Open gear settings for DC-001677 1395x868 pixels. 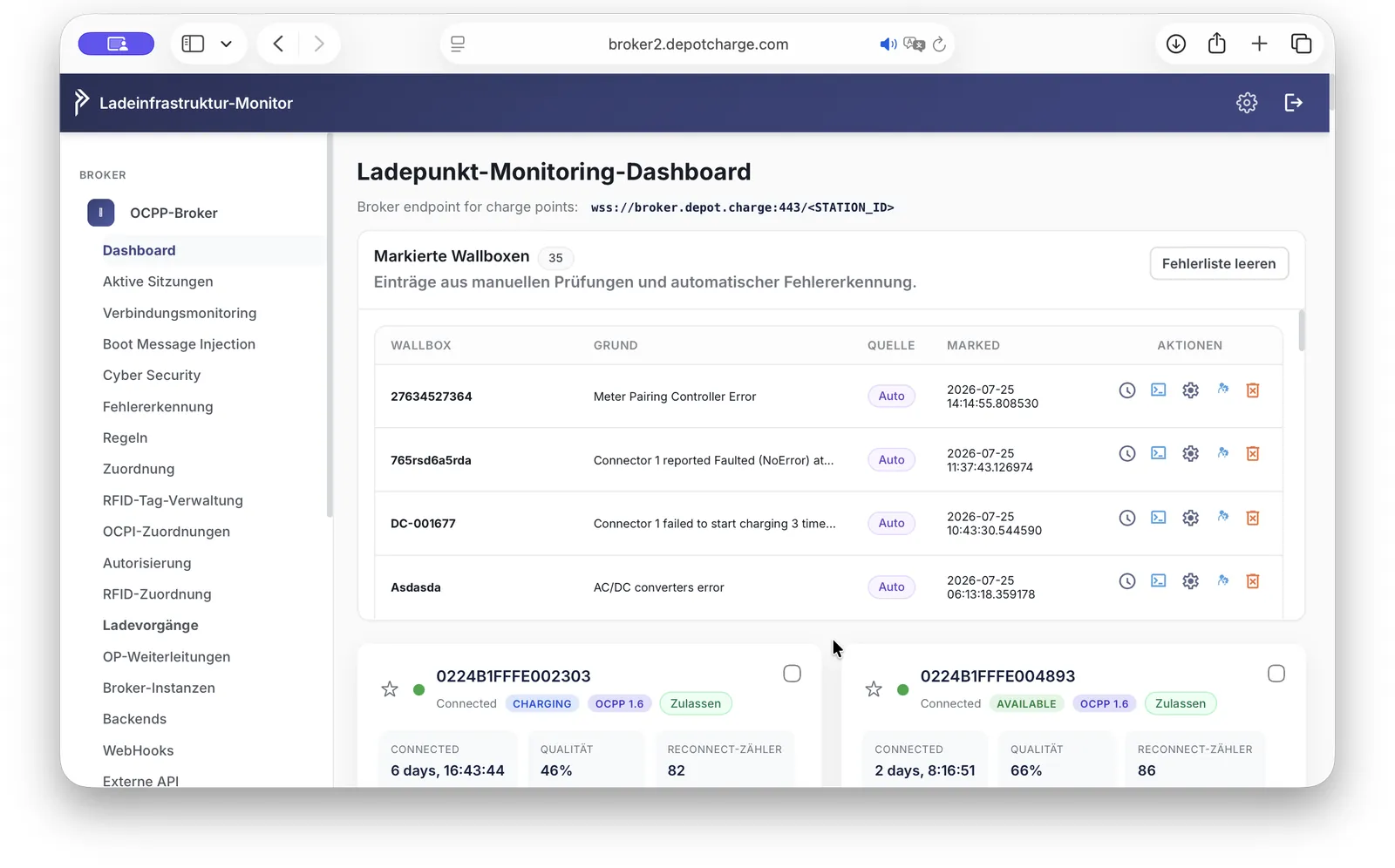point(1190,518)
